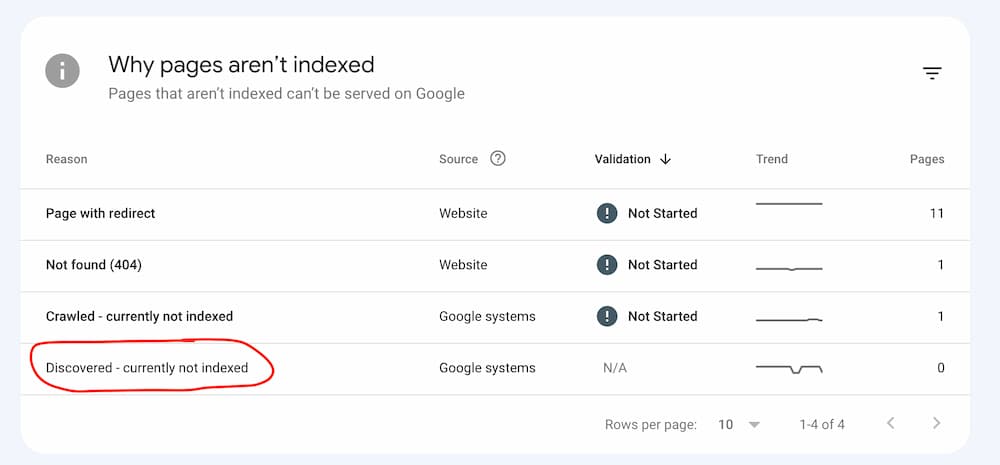Go to the next page of results
The width and height of the screenshot is (1000, 465).
936,423
